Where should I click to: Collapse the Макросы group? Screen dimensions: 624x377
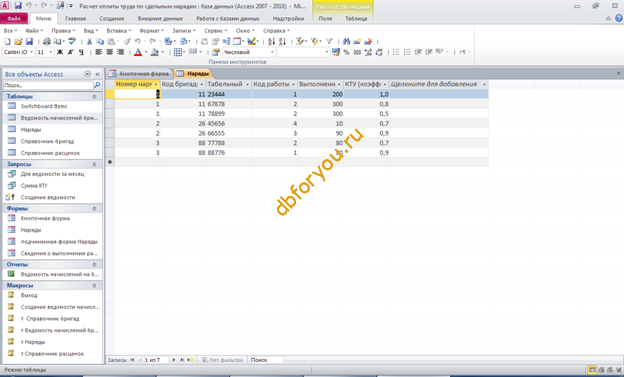pyautogui.click(x=94, y=285)
